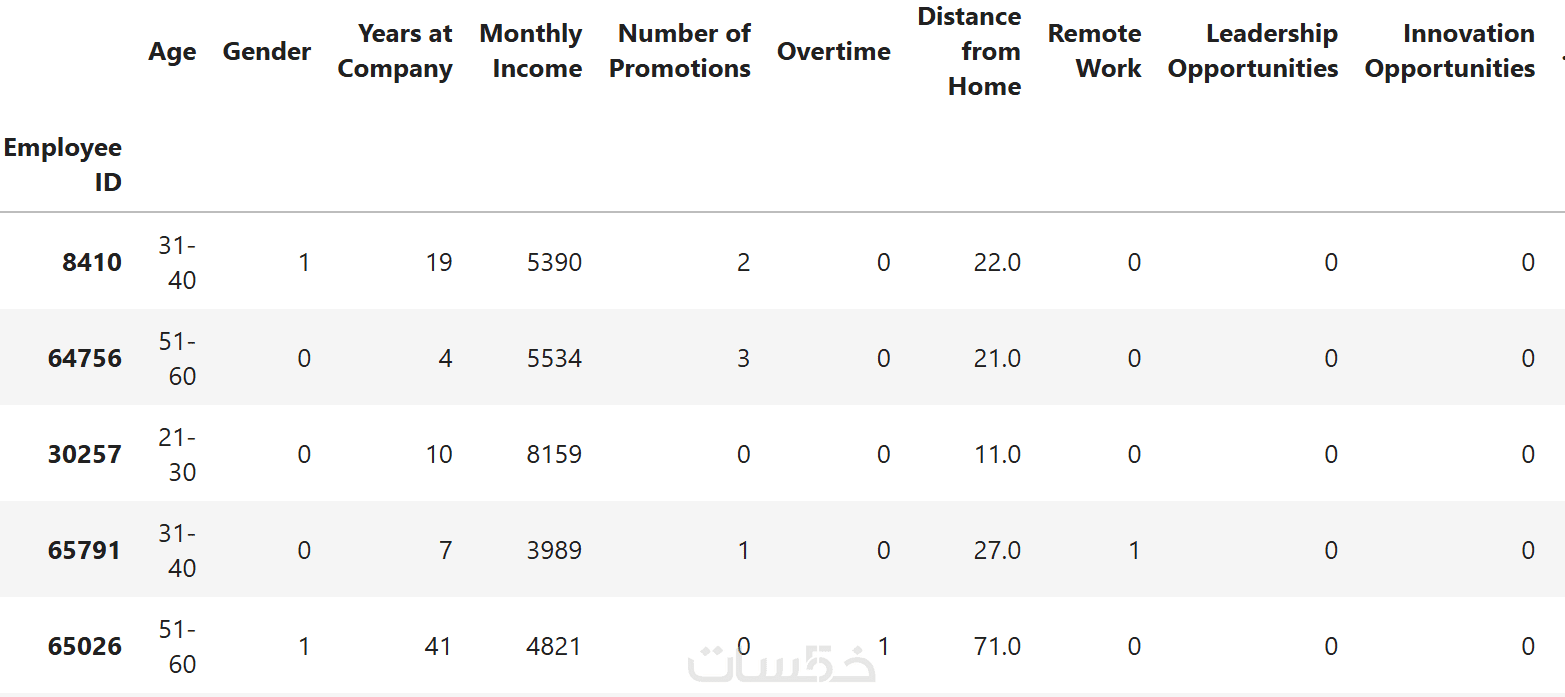Viewport: 1565px width, 697px height.
Task: Select the Overtime column header
Action: coord(833,52)
